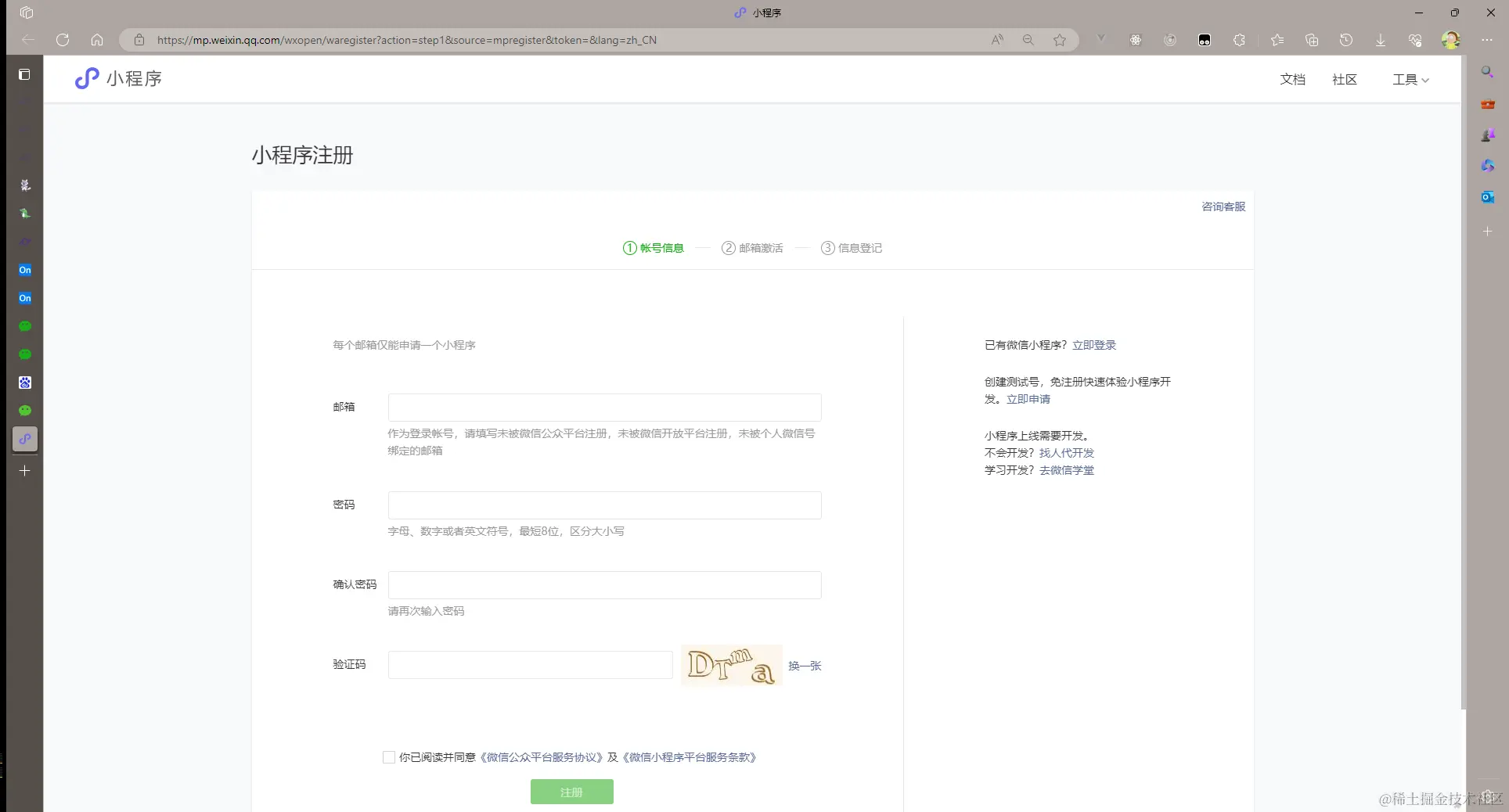Go to the browser home page
The width and height of the screenshot is (1509, 812).
pyautogui.click(x=97, y=40)
